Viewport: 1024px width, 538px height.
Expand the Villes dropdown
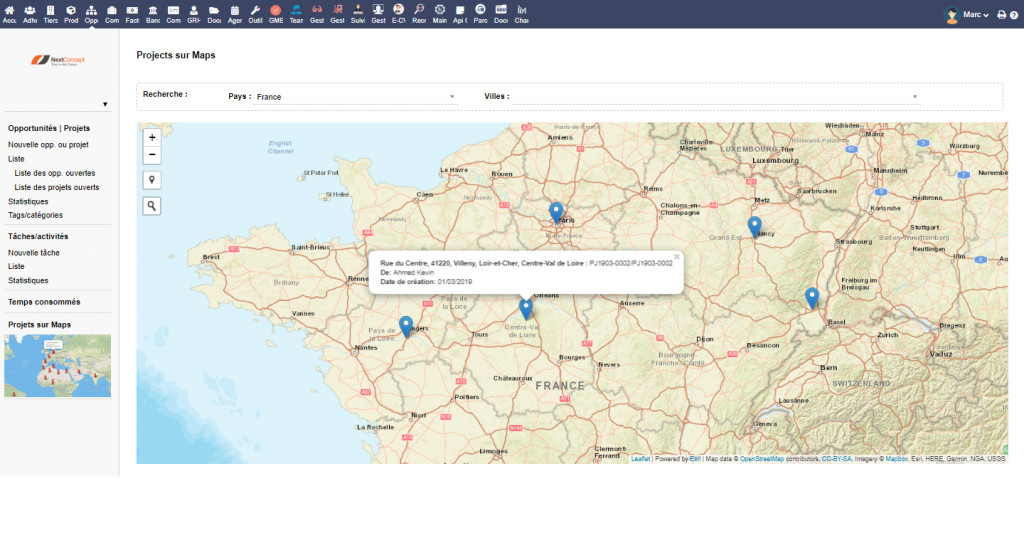pyautogui.click(x=717, y=97)
